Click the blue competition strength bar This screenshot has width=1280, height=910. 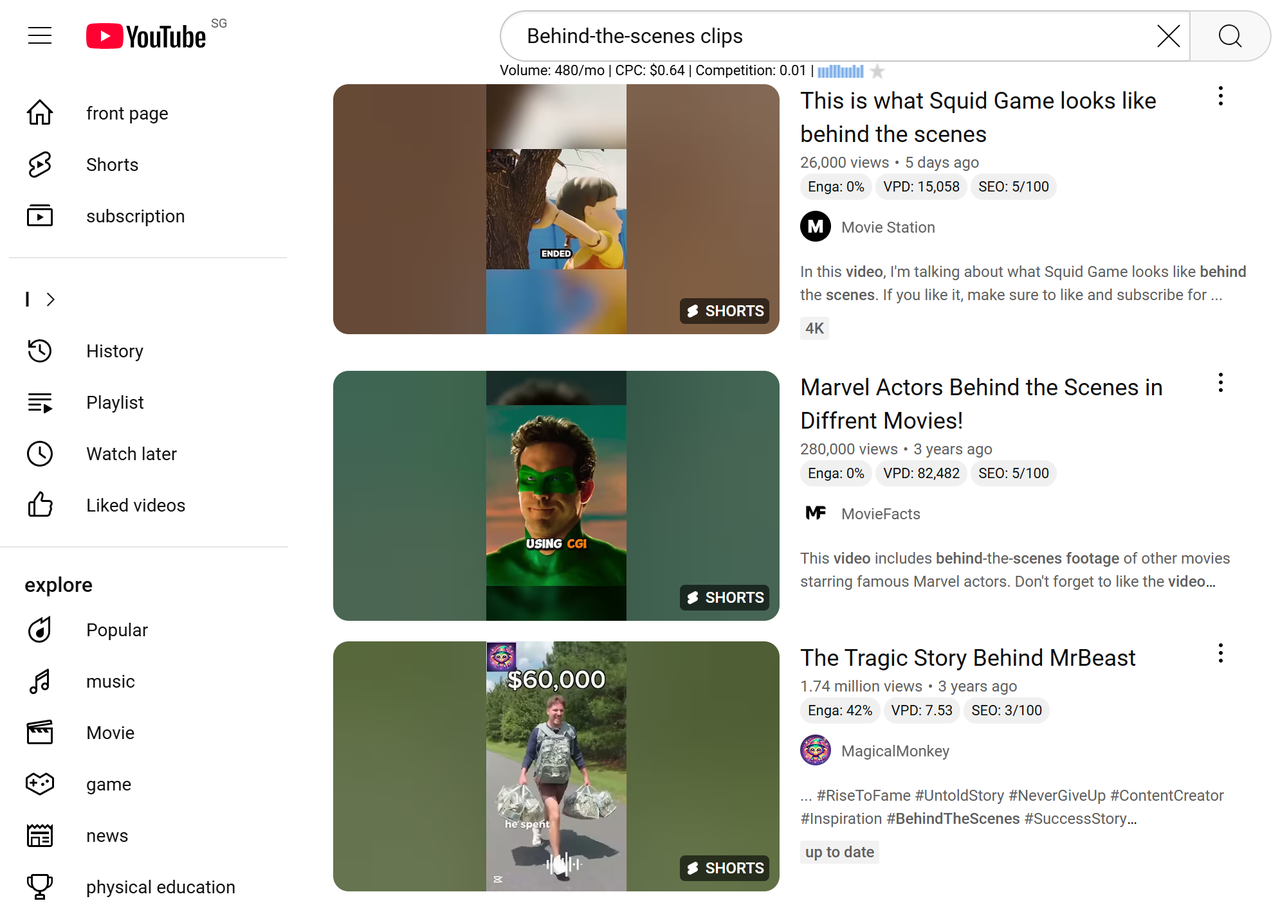click(840, 71)
